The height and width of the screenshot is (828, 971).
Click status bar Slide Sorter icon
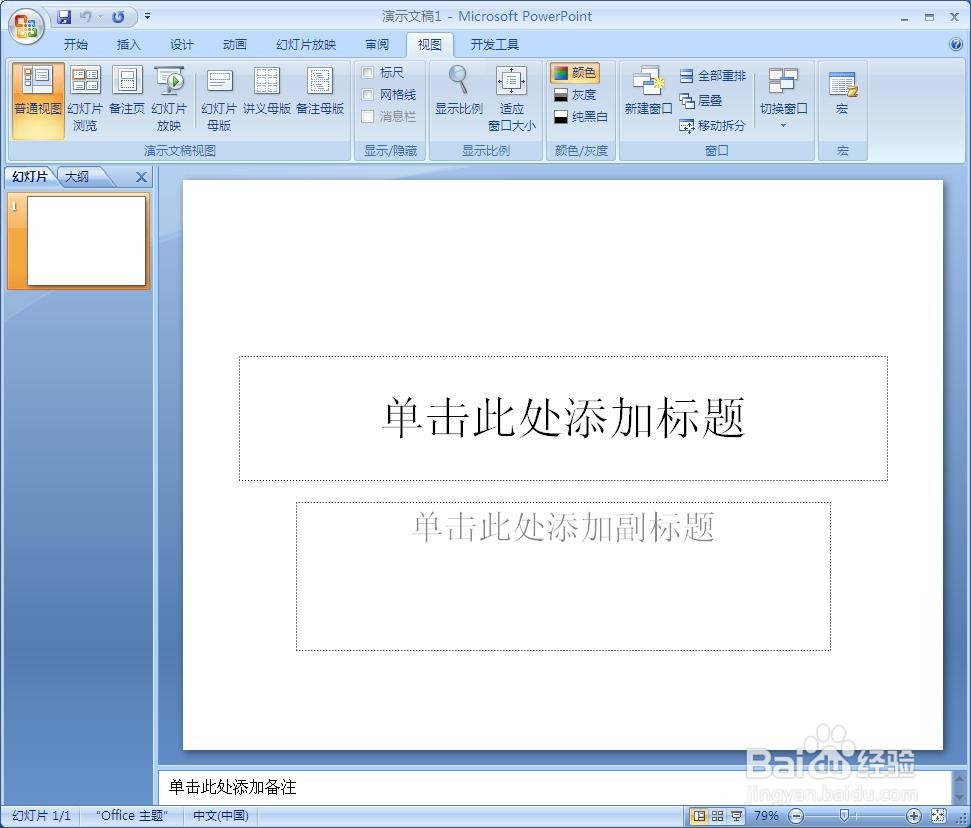pyautogui.click(x=717, y=816)
